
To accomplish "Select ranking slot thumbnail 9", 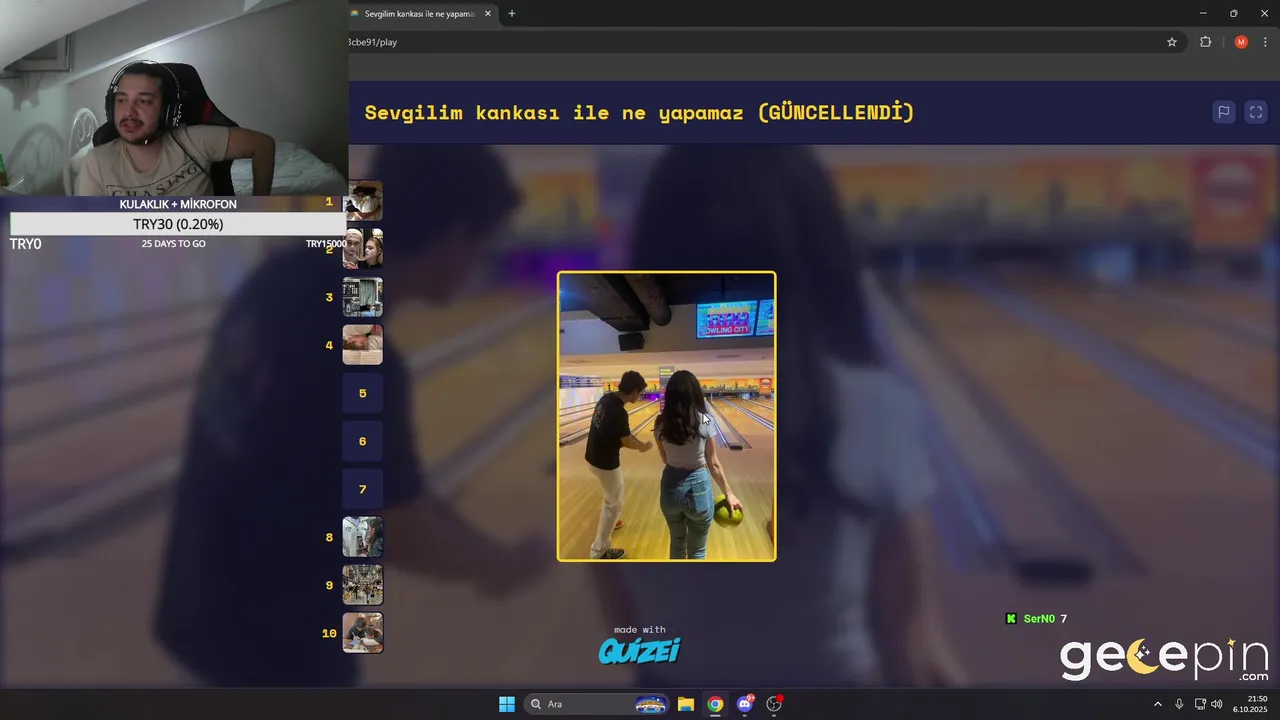I will pyautogui.click(x=363, y=585).
